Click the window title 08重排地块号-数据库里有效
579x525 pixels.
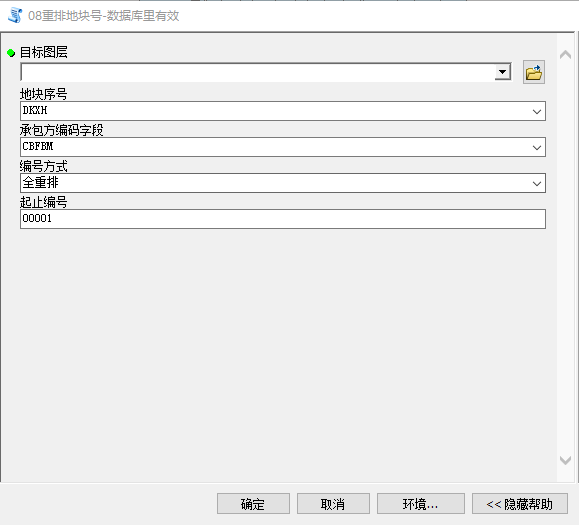(x=103, y=16)
